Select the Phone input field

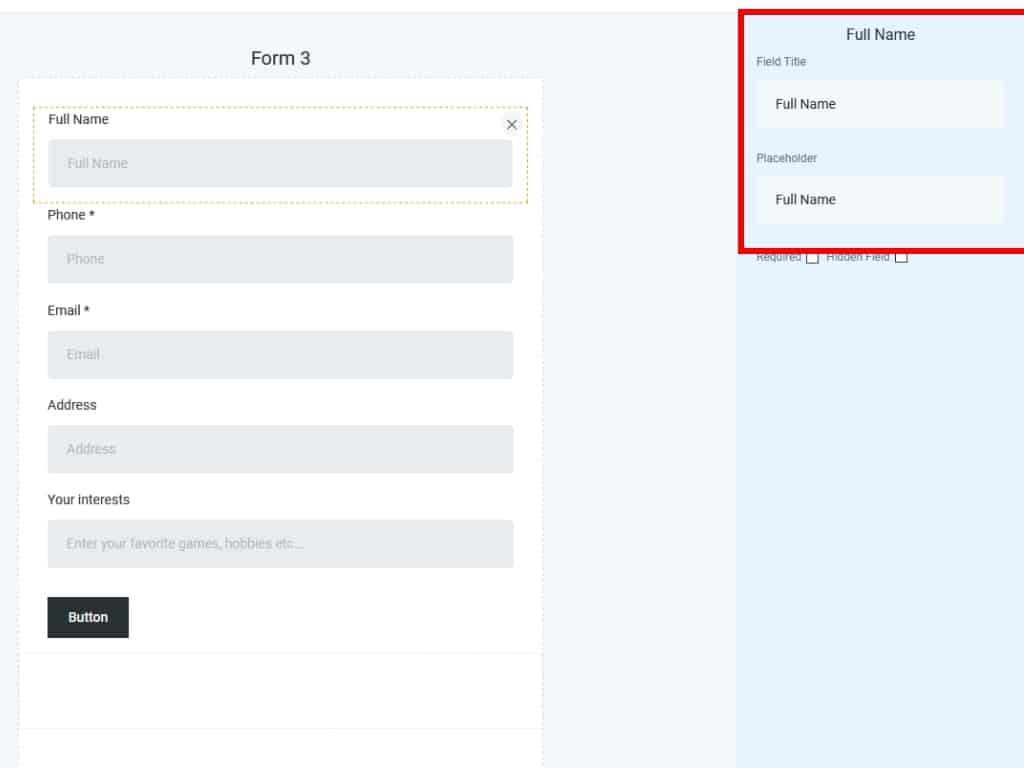click(280, 259)
